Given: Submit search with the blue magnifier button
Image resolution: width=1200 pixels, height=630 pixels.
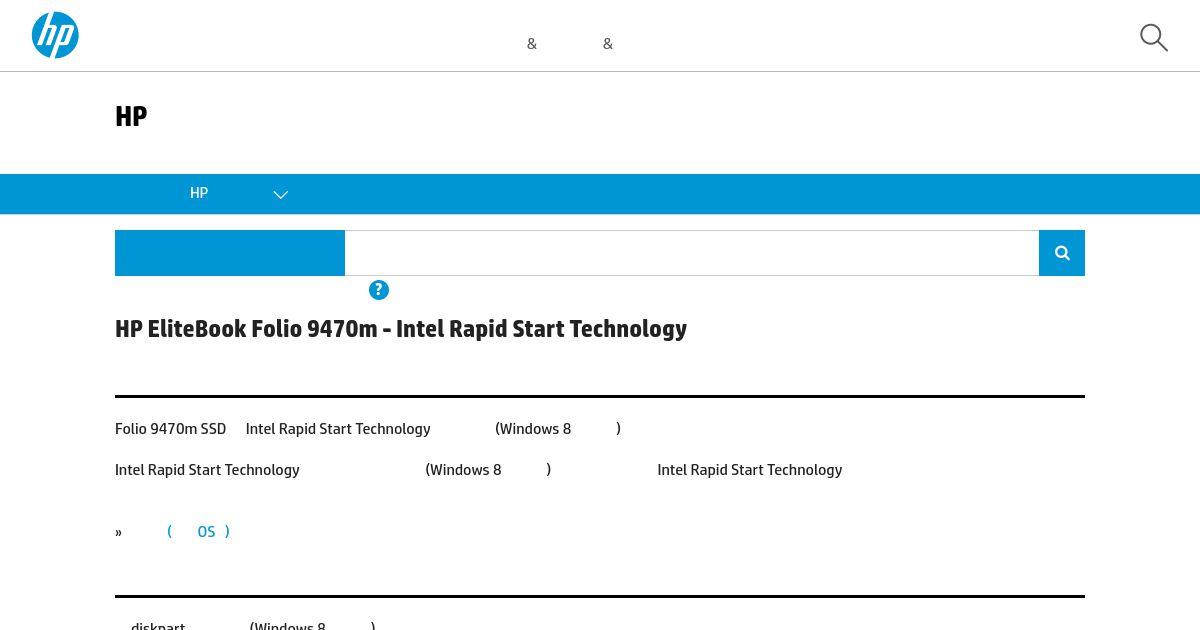Looking at the screenshot, I should coord(1062,253).
